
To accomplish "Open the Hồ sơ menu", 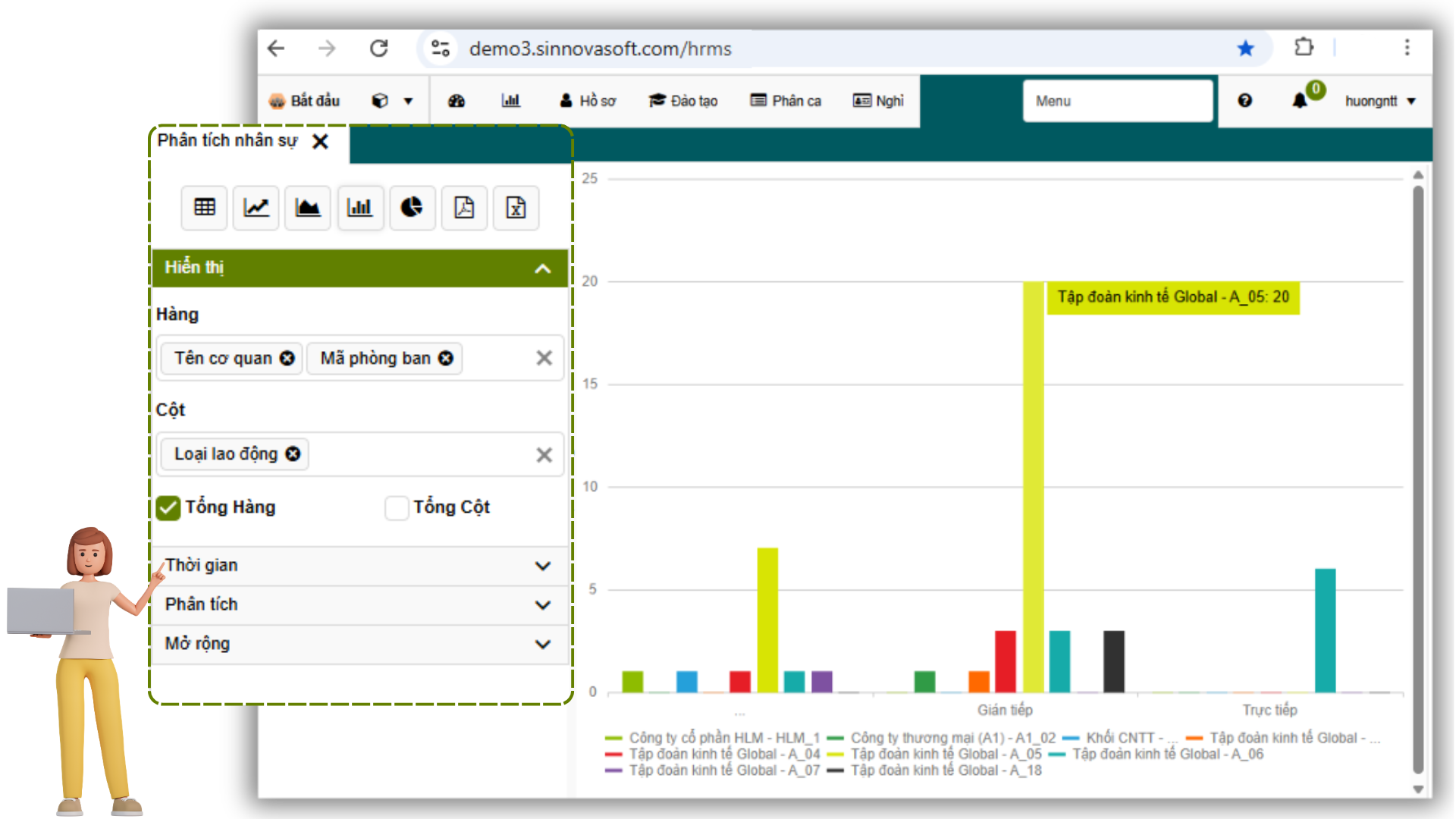I will click(x=588, y=101).
